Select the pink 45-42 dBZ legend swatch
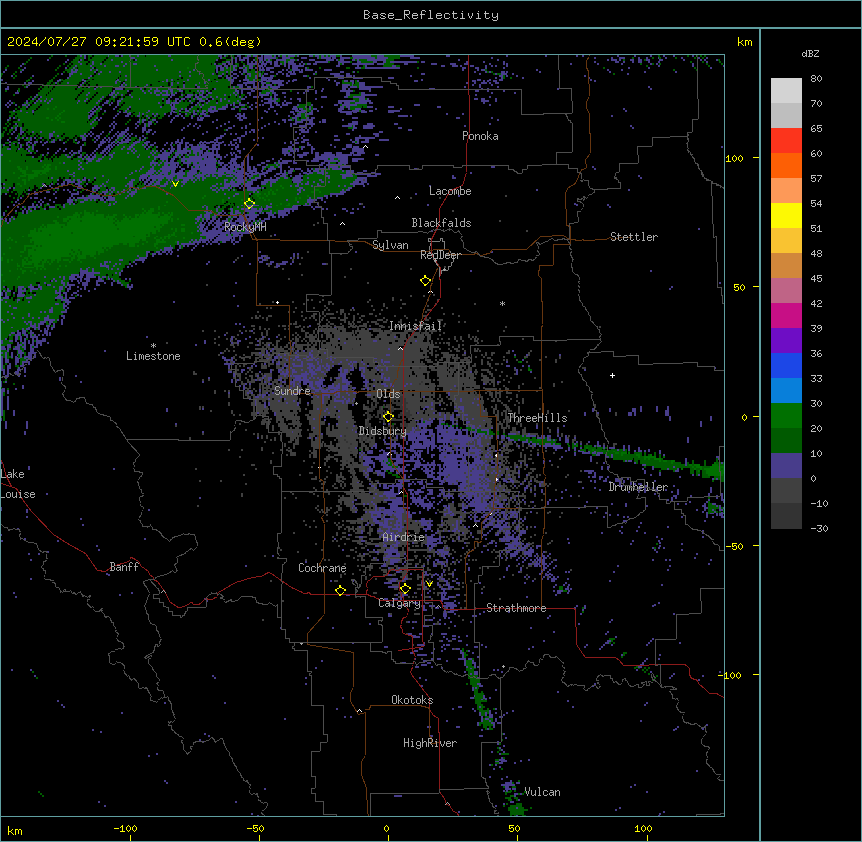Image resolution: width=862 pixels, height=842 pixels. 786,291
